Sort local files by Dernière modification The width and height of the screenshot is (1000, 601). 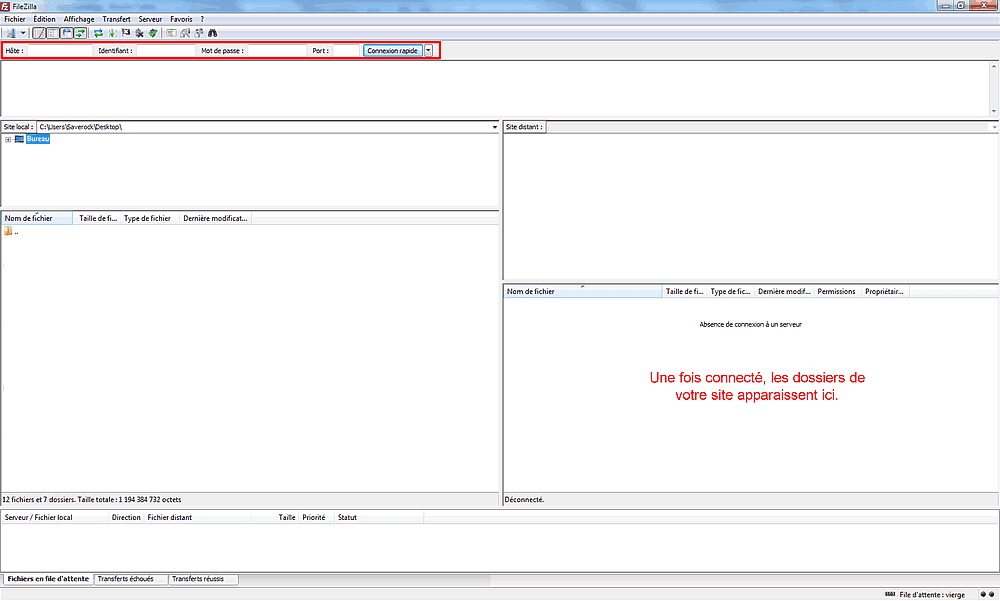pyautogui.click(x=215, y=218)
